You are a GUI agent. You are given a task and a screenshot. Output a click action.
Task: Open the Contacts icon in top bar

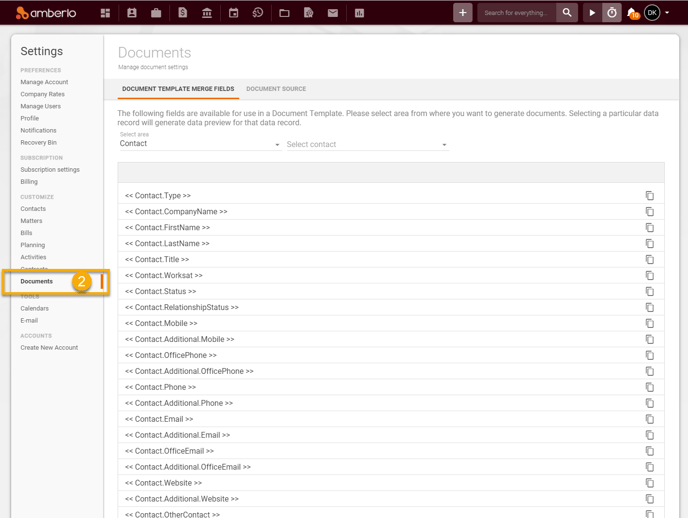point(132,13)
